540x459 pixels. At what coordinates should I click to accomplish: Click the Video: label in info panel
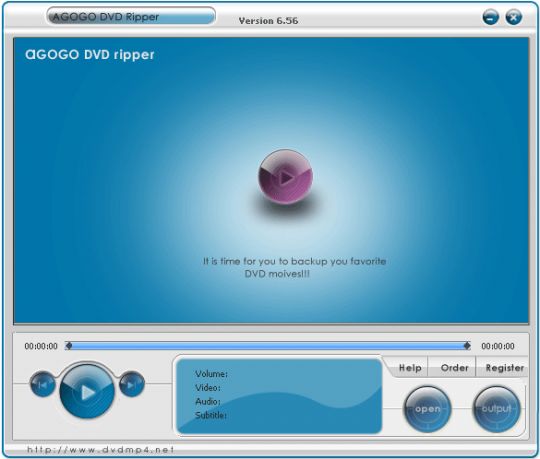208,388
